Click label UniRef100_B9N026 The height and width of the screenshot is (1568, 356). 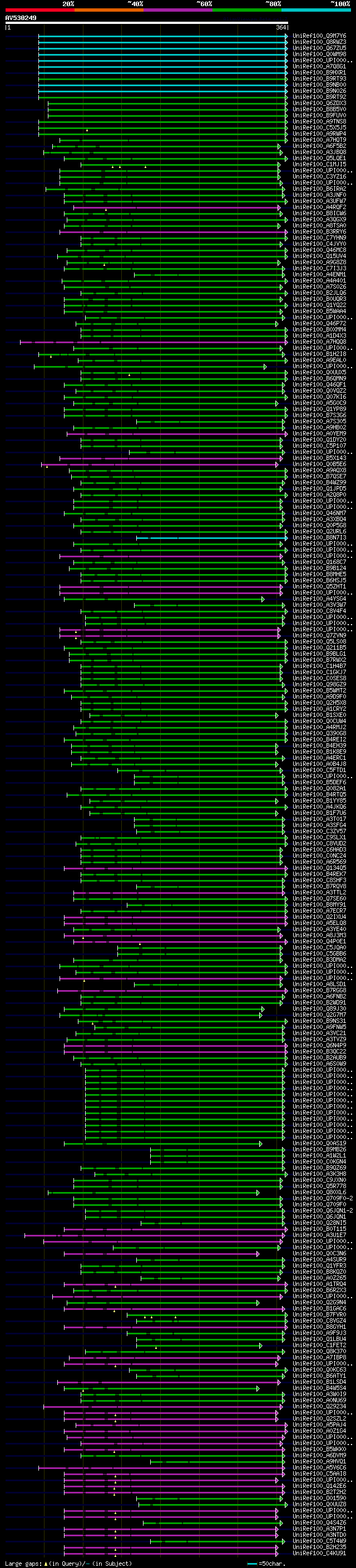319,91
